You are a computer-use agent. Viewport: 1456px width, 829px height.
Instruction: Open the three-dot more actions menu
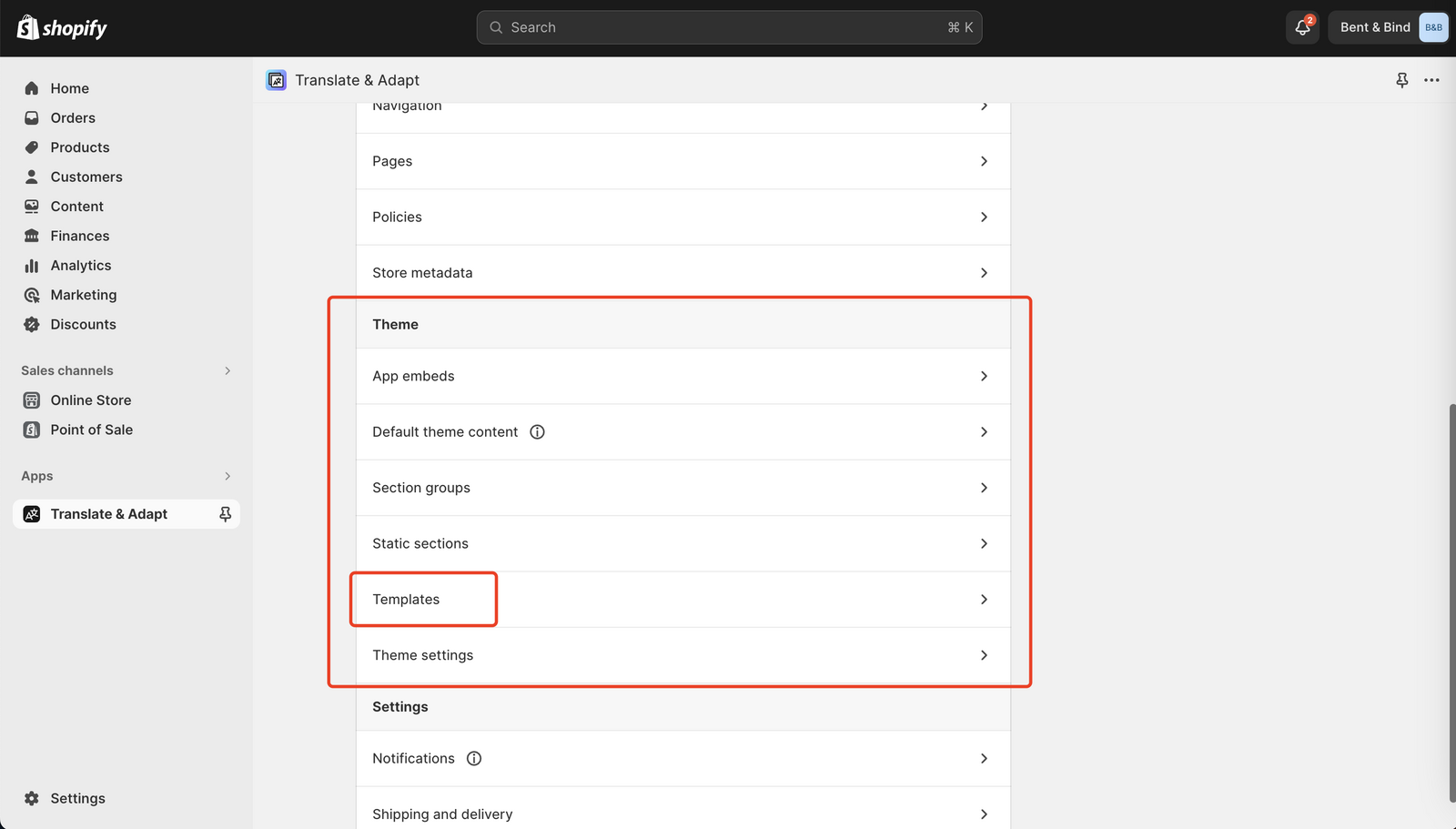coord(1431,80)
